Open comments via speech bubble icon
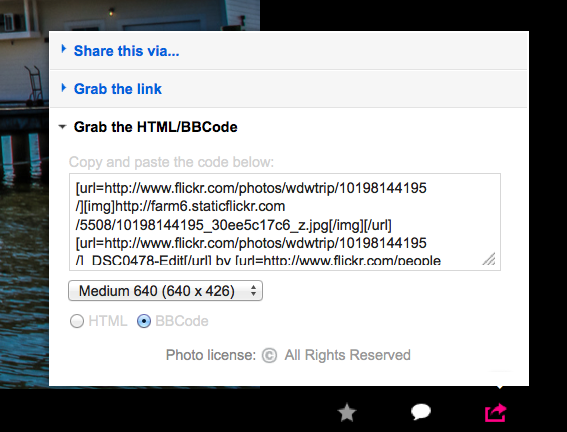The width and height of the screenshot is (567, 432). [x=421, y=412]
